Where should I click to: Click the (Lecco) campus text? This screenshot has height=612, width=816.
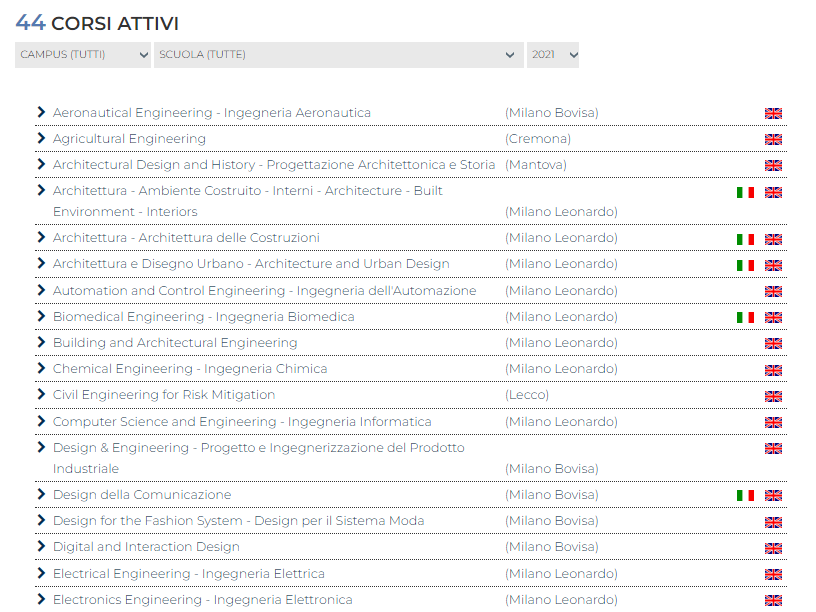pyautogui.click(x=527, y=395)
